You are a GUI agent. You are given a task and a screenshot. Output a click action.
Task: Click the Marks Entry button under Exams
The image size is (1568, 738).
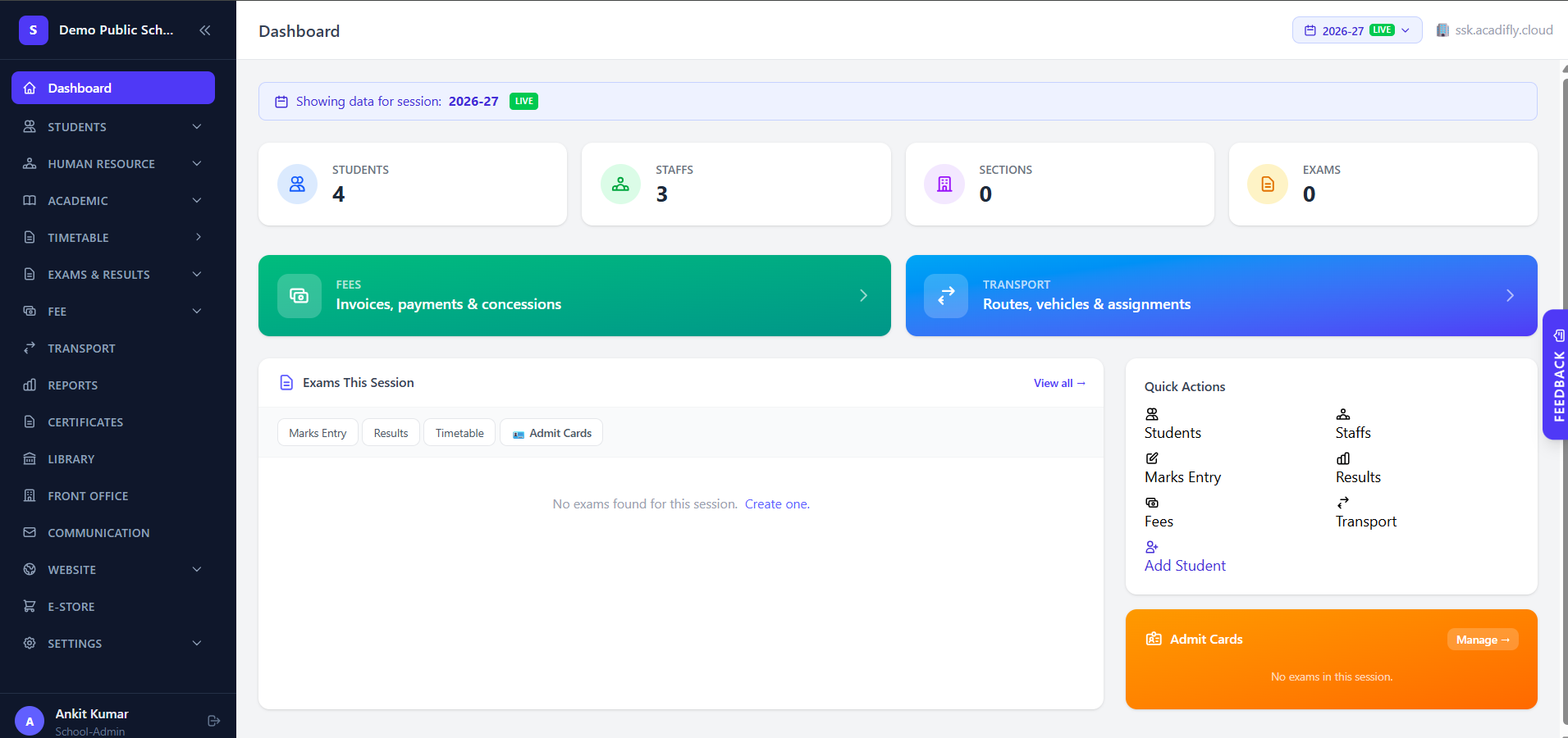[318, 433]
